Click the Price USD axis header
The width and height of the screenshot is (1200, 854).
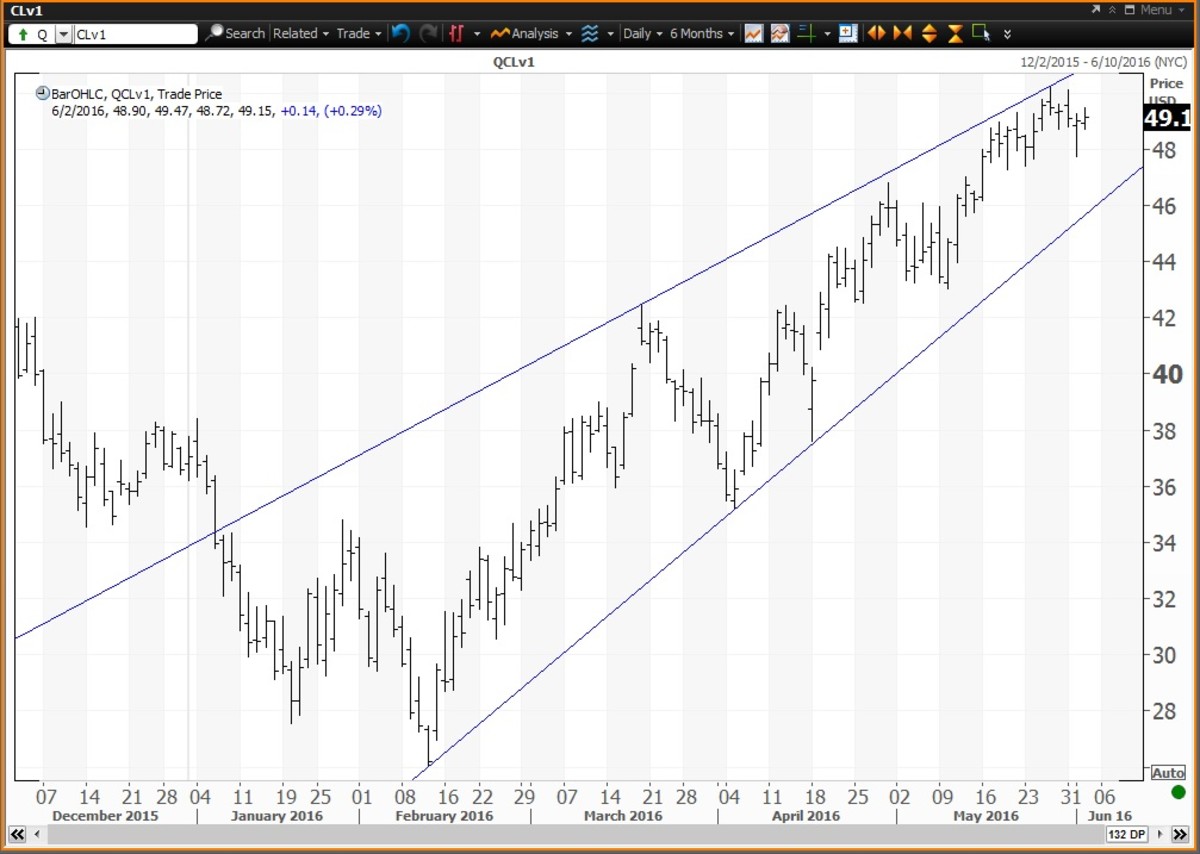click(1166, 90)
